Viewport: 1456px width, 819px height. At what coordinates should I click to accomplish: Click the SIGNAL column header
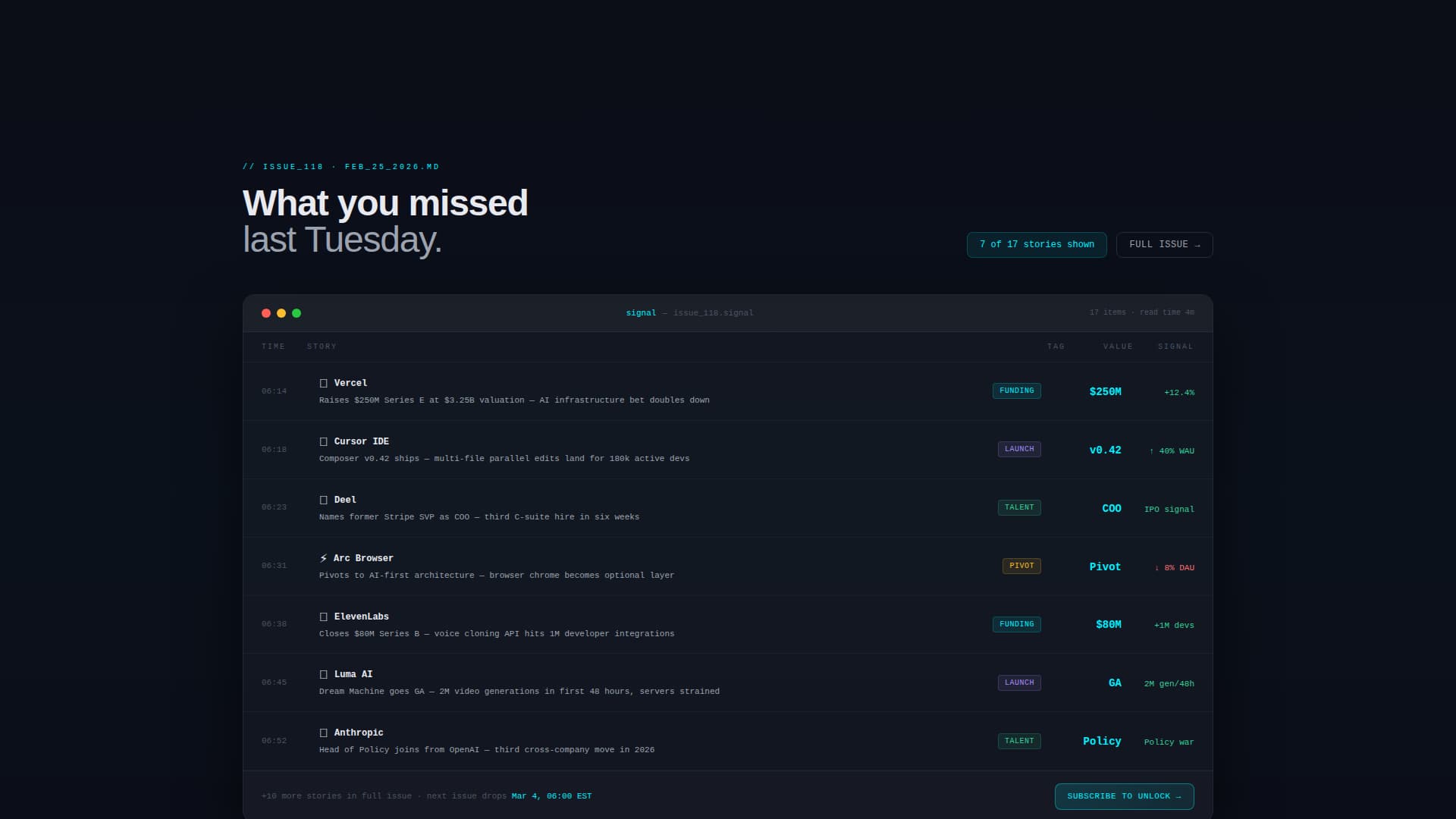[1175, 347]
